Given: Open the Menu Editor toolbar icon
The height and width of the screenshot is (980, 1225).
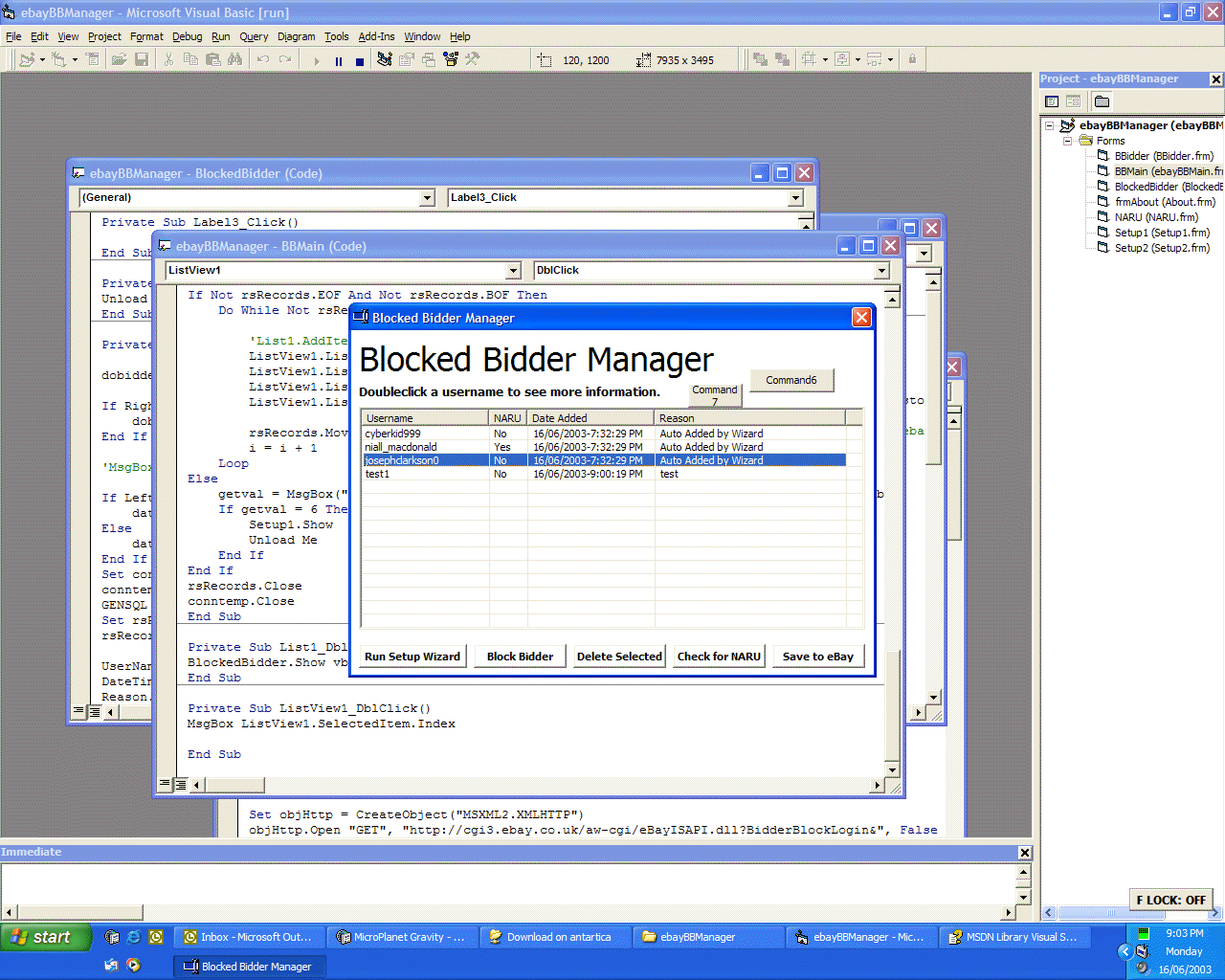Looking at the screenshot, I should pyautogui.click(x=93, y=59).
